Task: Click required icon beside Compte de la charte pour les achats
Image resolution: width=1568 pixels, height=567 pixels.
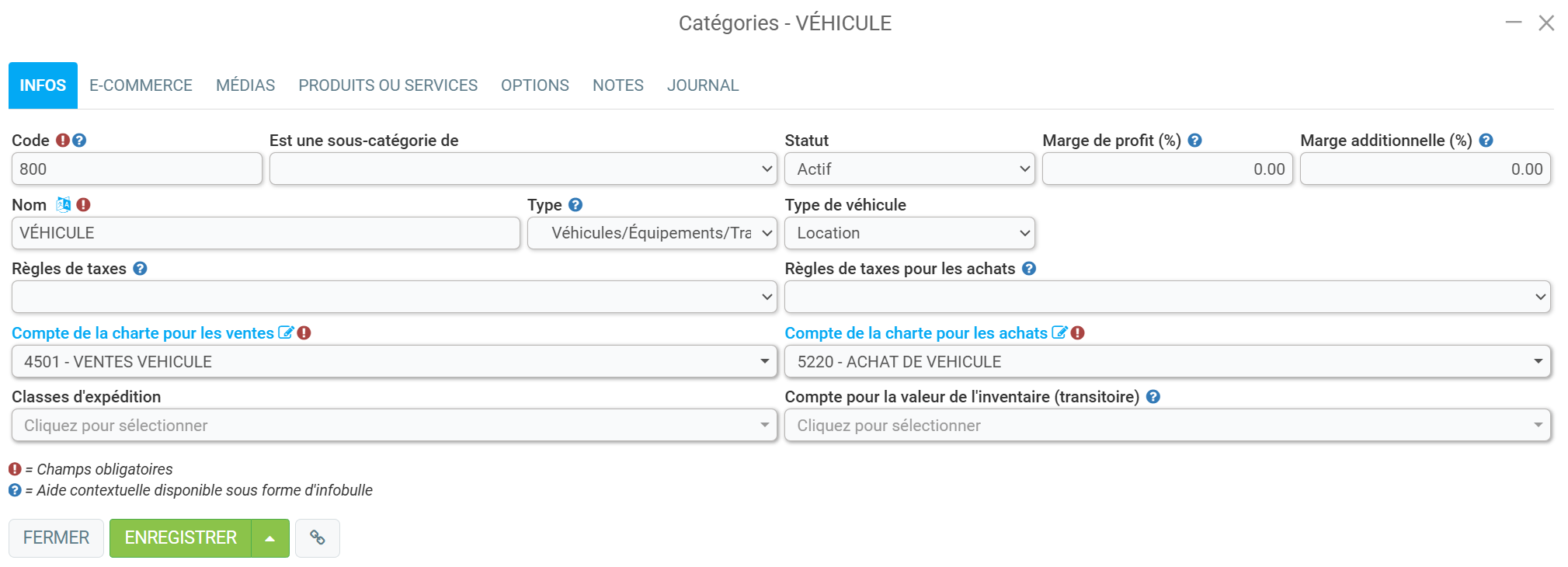Action: [x=1078, y=332]
